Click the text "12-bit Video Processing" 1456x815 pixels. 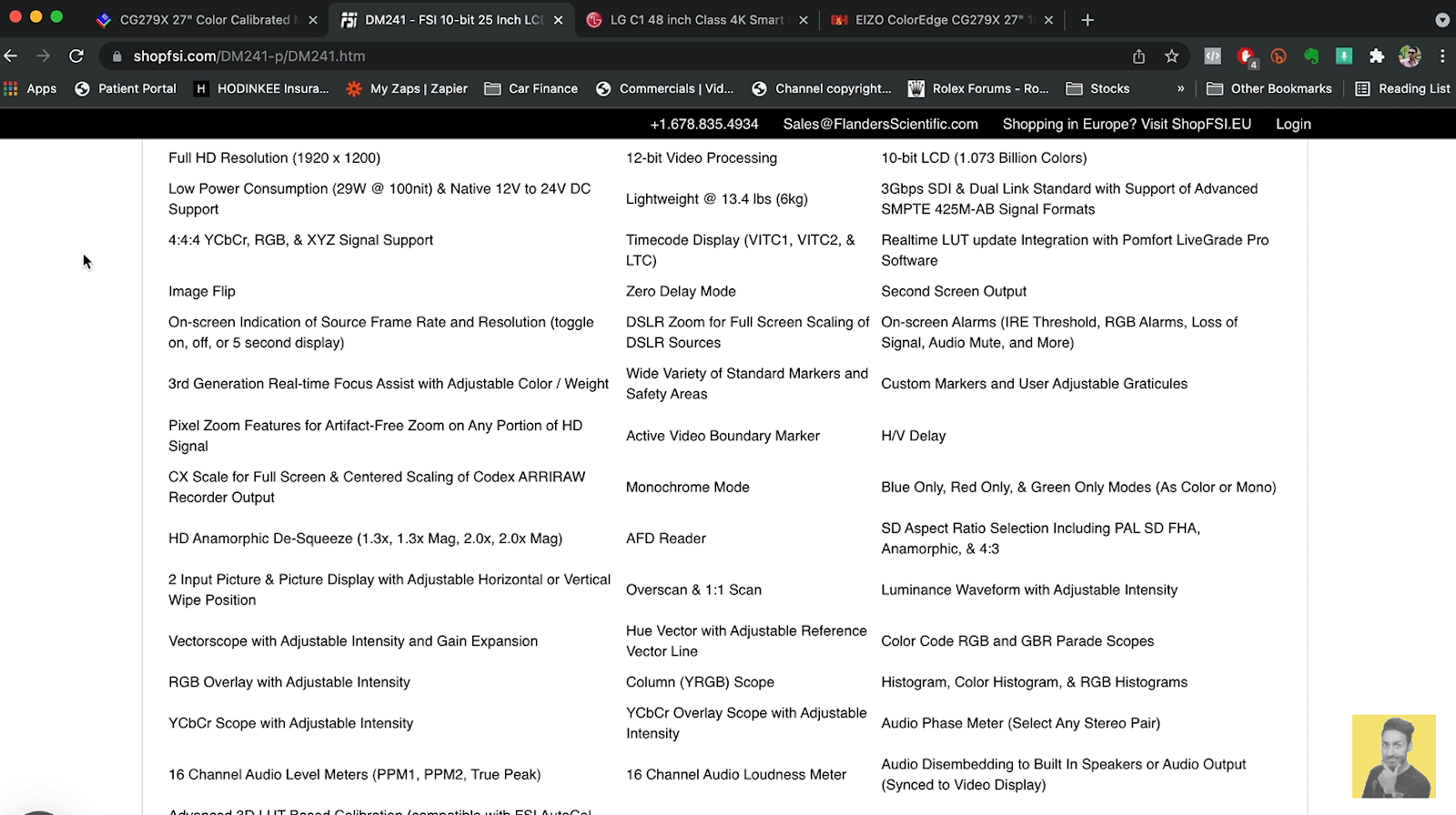click(702, 158)
